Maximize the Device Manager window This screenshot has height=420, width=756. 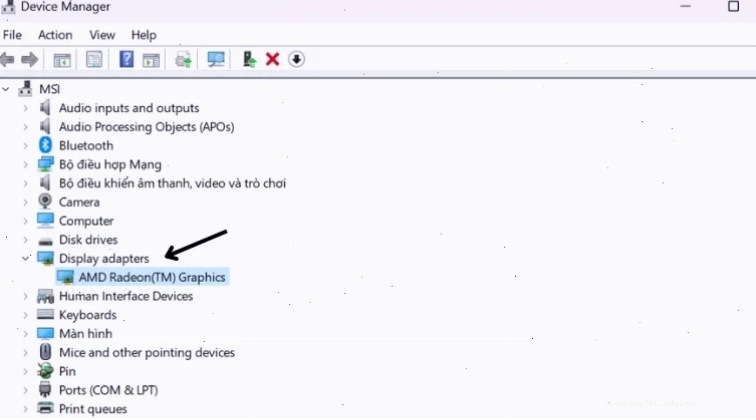click(733, 7)
